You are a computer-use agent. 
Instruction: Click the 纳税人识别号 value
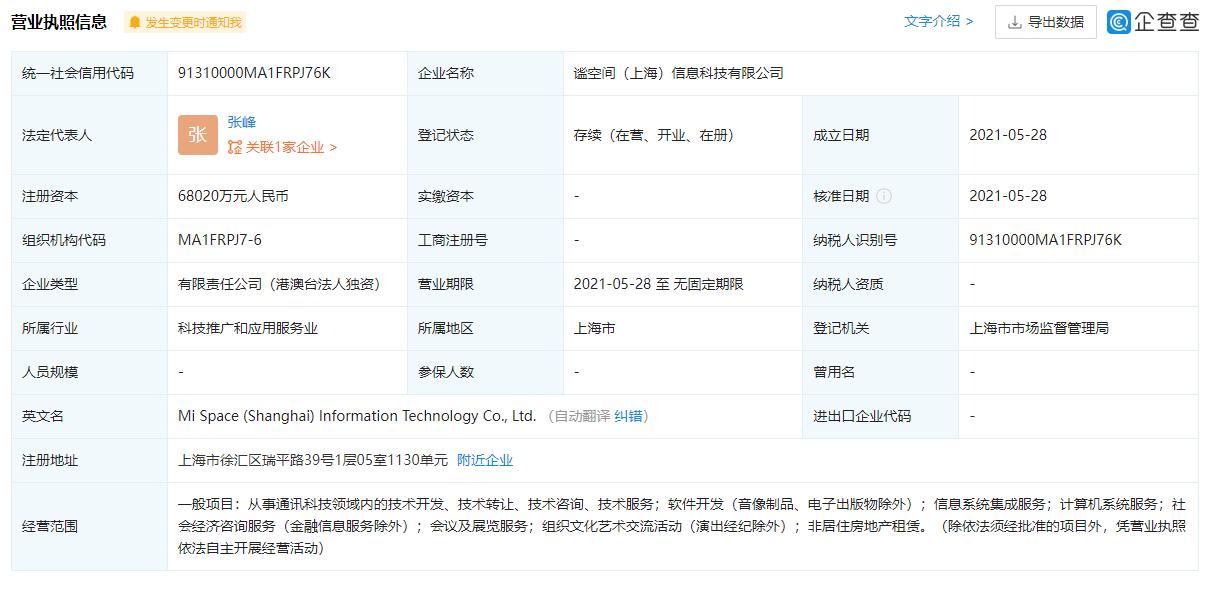point(1045,240)
